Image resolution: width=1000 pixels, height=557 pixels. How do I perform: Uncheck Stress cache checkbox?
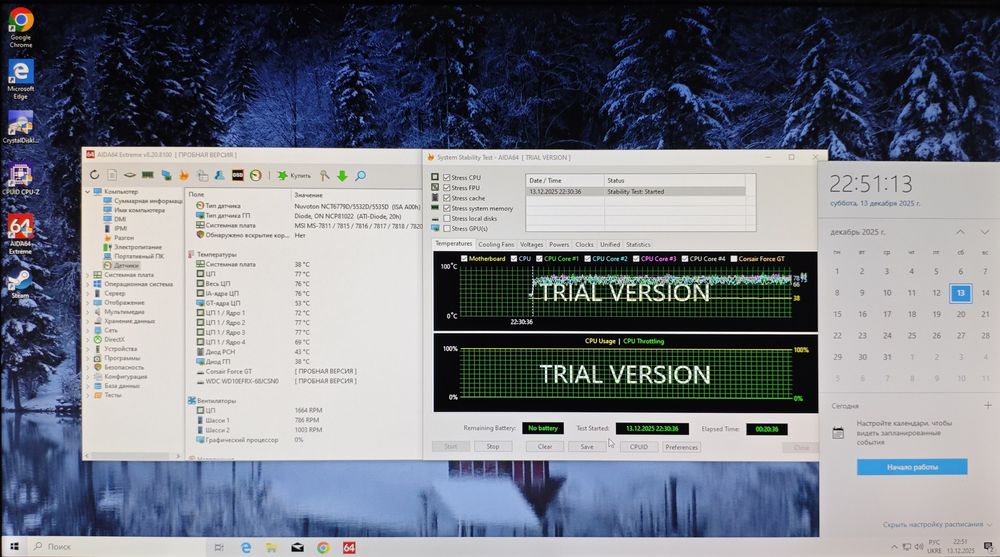pos(446,198)
